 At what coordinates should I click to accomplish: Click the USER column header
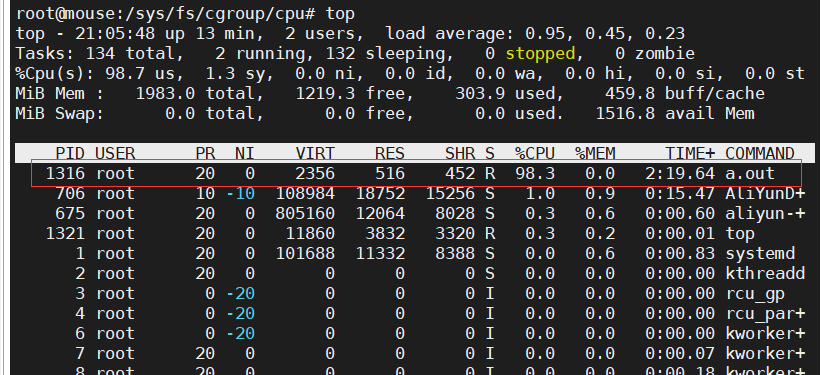coord(115,153)
